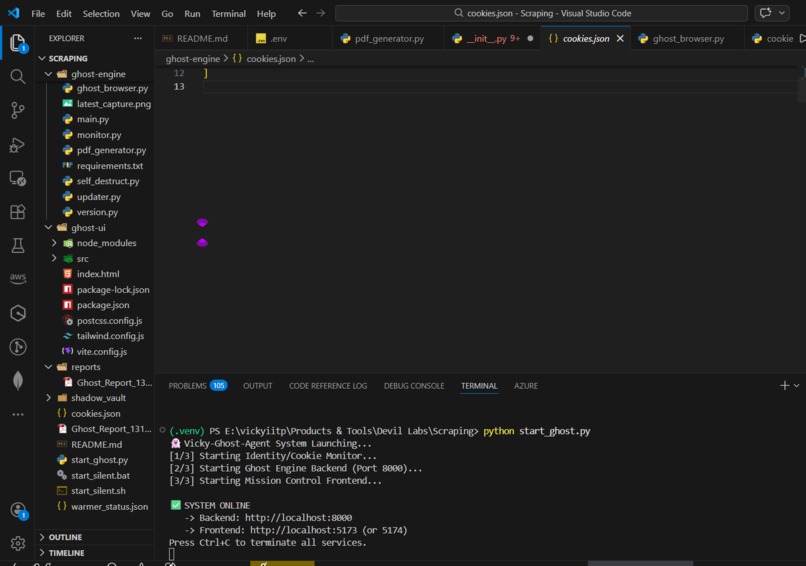Open the Terminal menu

(x=228, y=13)
